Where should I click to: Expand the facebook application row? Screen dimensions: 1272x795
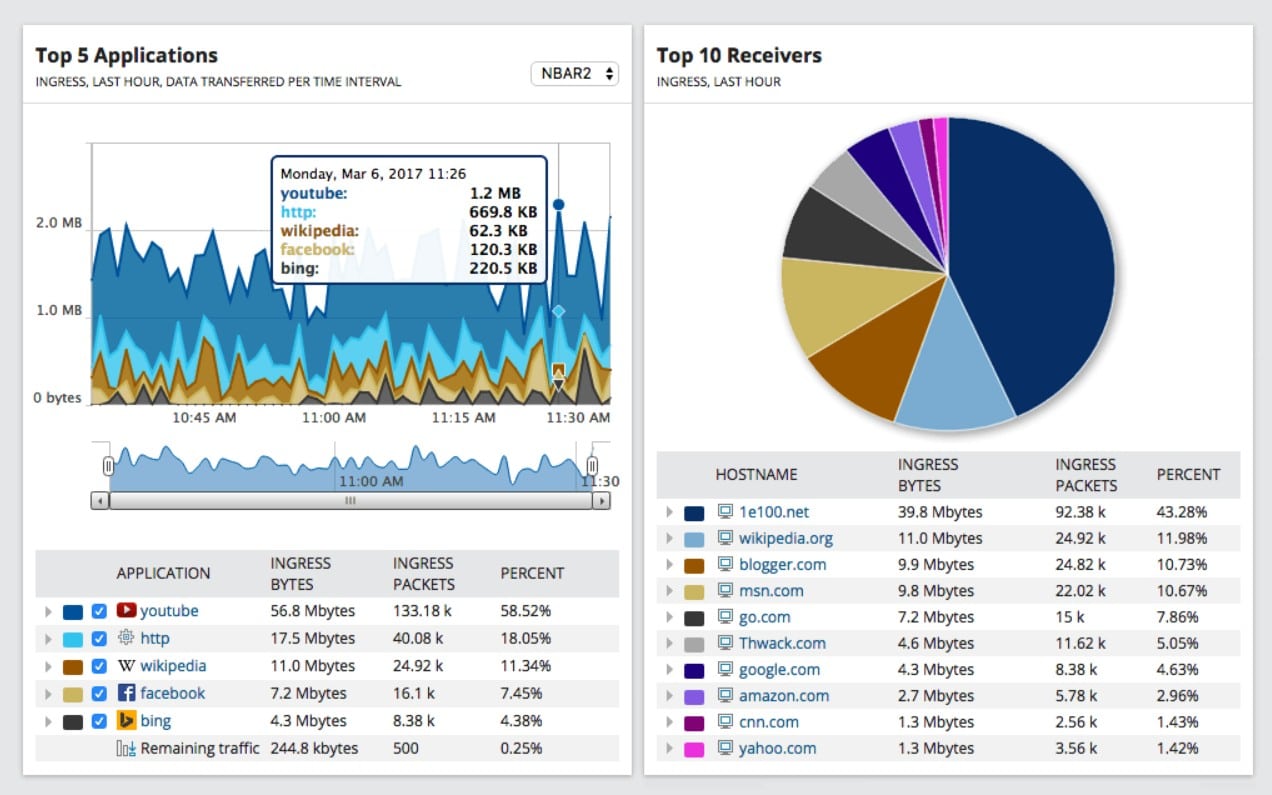point(47,693)
